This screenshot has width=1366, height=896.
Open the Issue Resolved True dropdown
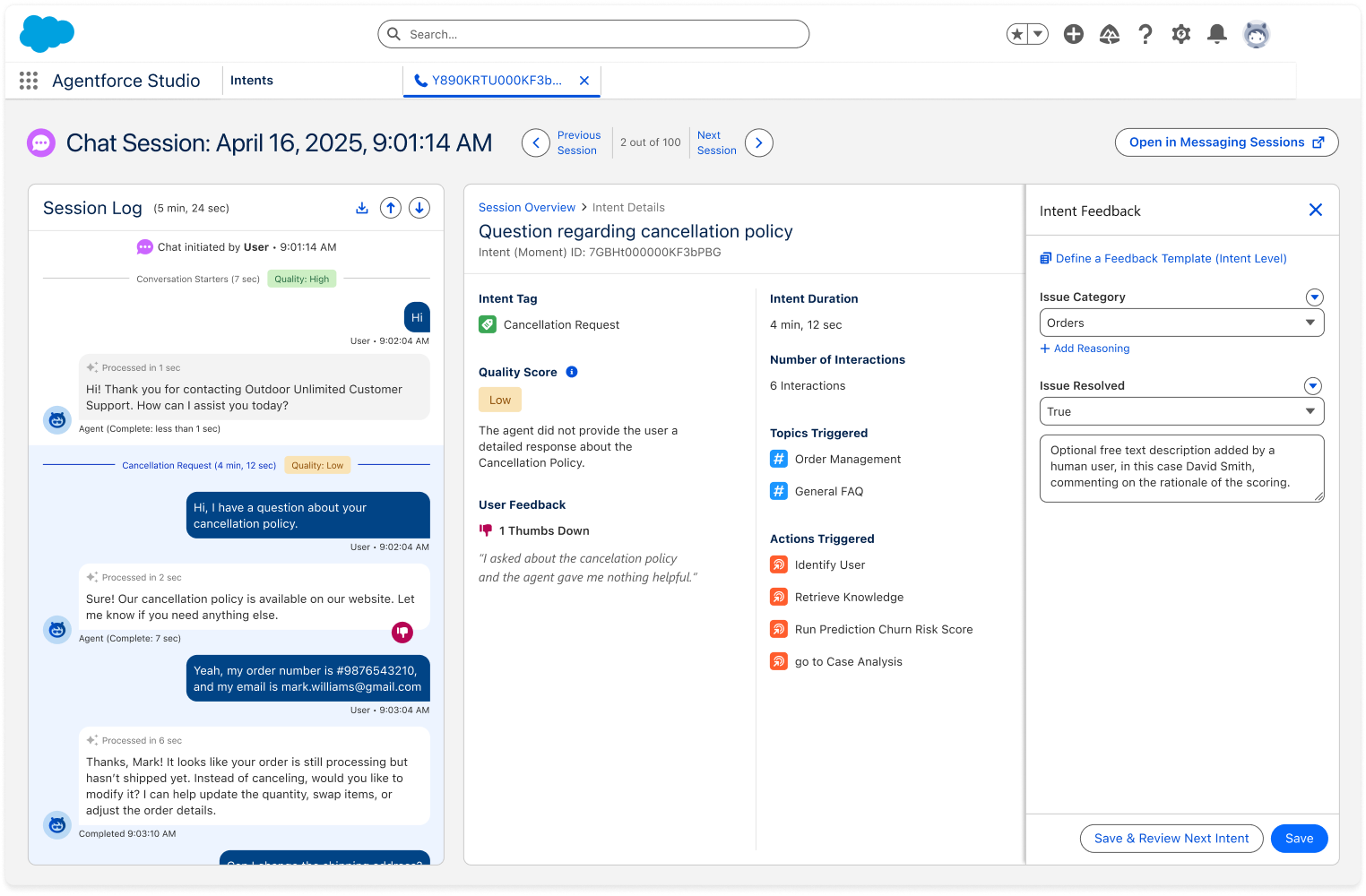pyautogui.click(x=1182, y=411)
